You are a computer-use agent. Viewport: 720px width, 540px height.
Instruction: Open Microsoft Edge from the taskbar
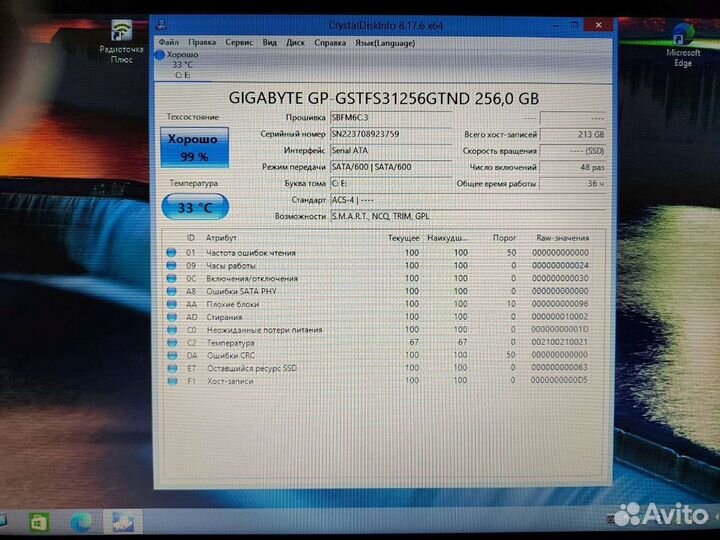click(81, 520)
